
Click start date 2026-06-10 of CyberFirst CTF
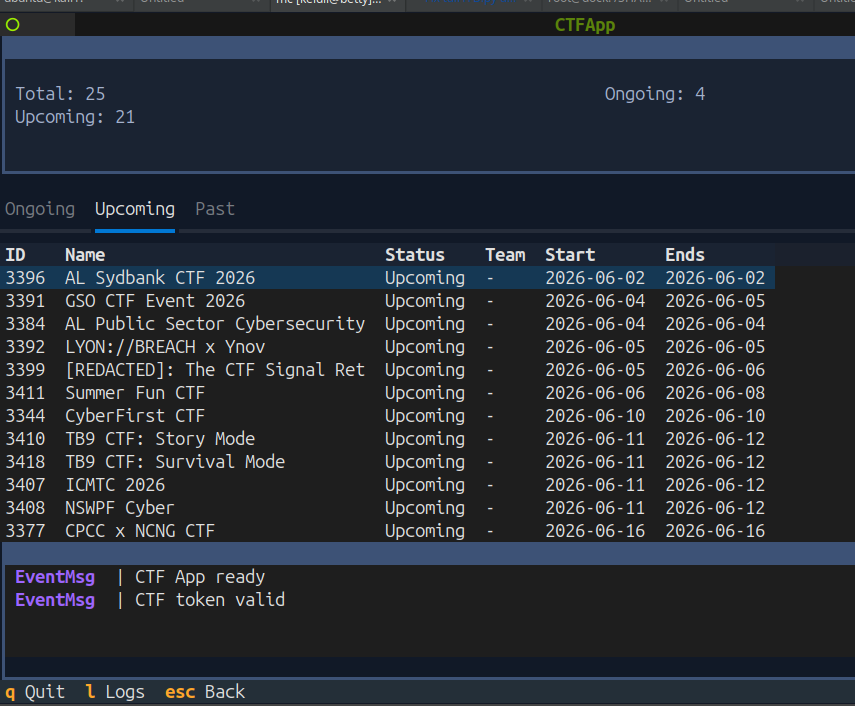pos(595,416)
